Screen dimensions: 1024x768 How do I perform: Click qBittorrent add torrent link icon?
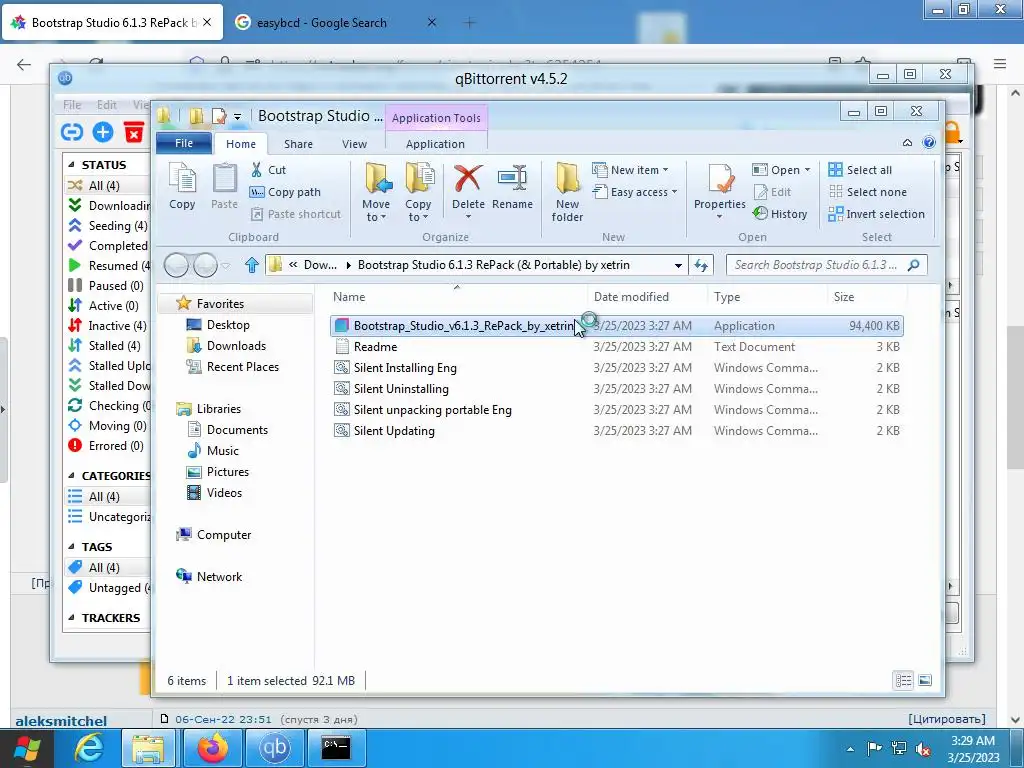[x=71, y=132]
